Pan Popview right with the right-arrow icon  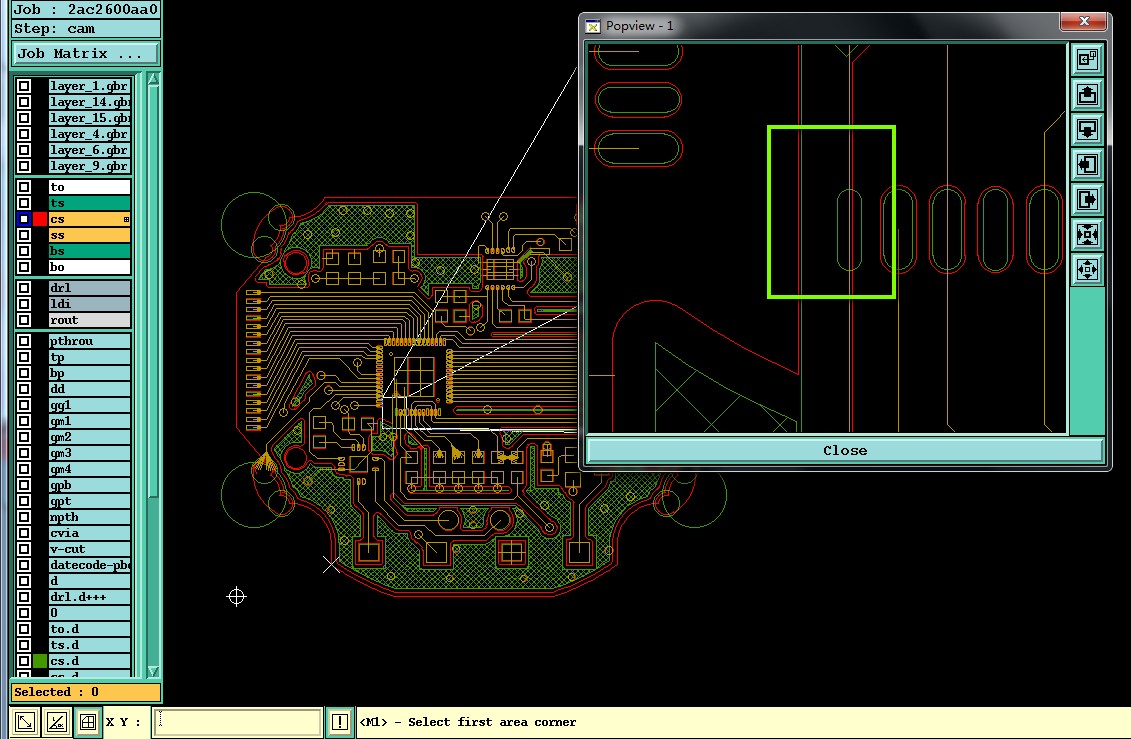[x=1087, y=200]
